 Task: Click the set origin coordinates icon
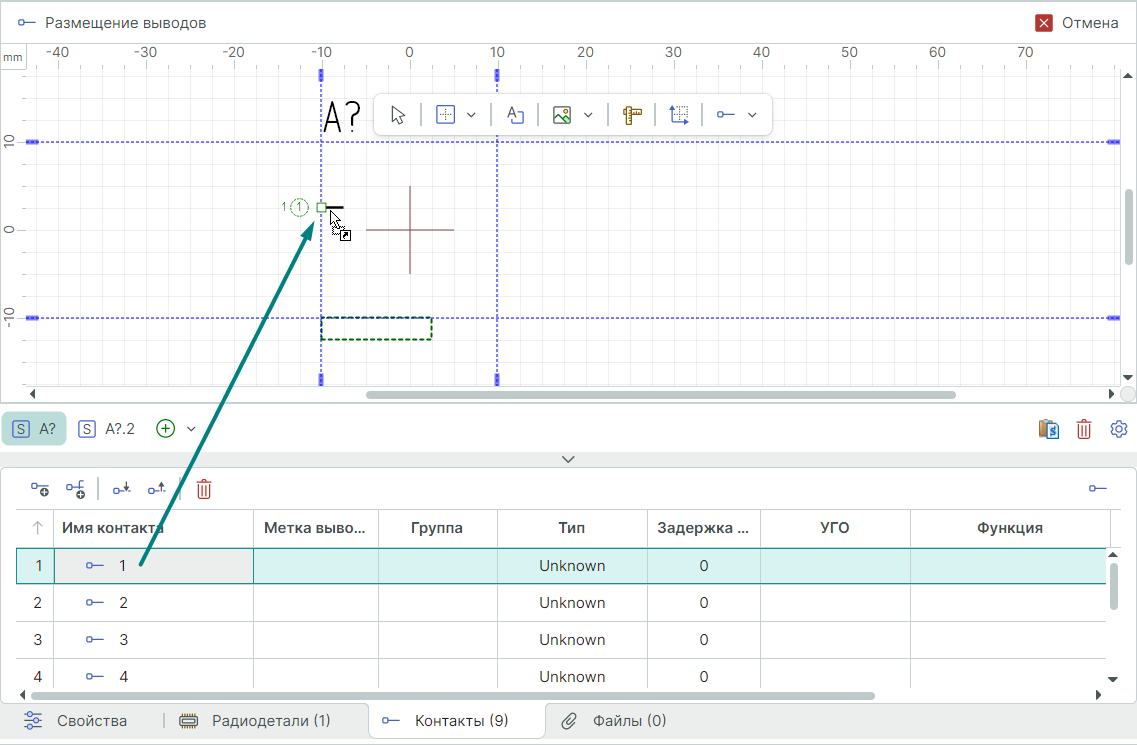click(x=679, y=115)
